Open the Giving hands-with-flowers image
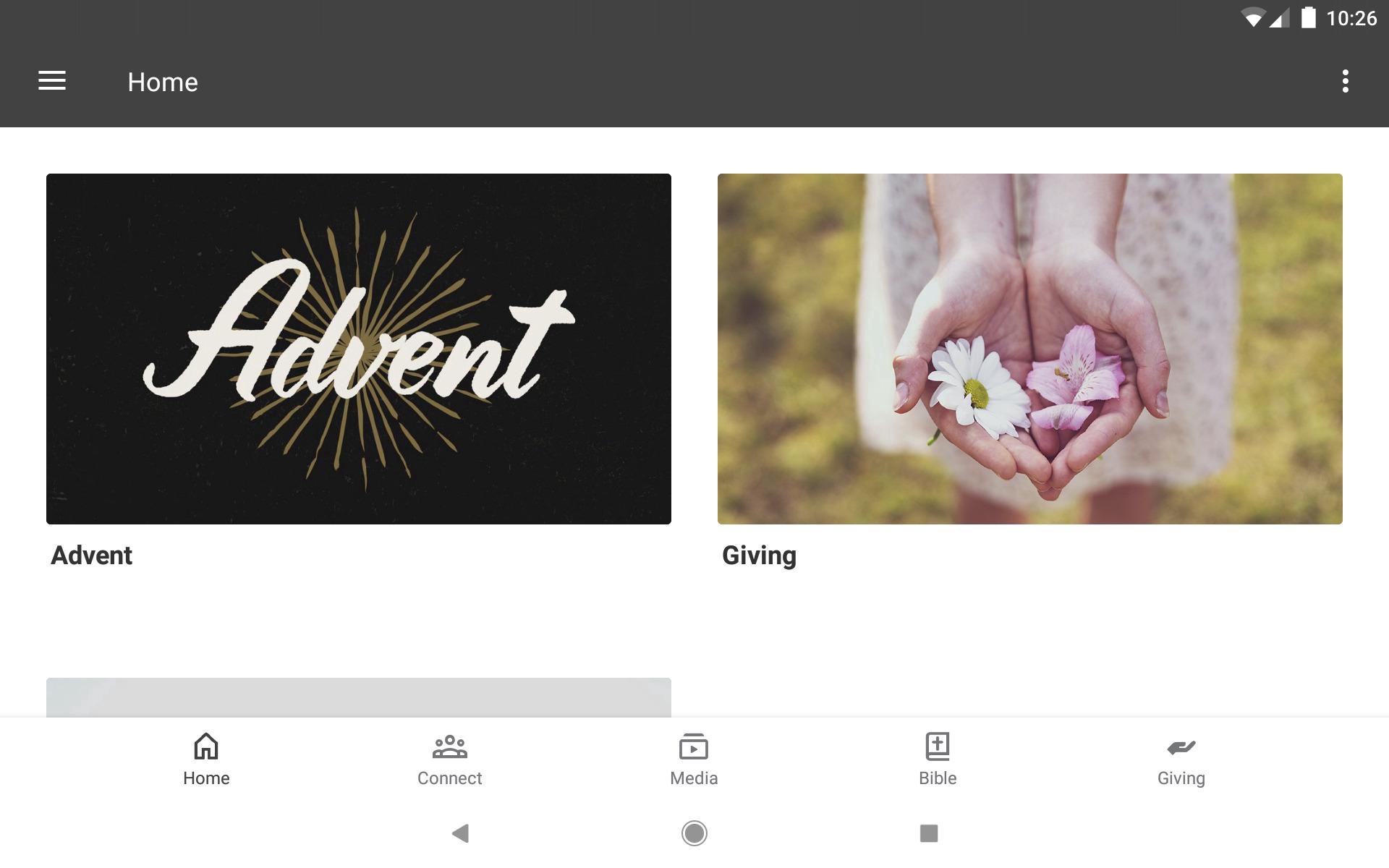This screenshot has height=868, width=1389. click(1030, 349)
